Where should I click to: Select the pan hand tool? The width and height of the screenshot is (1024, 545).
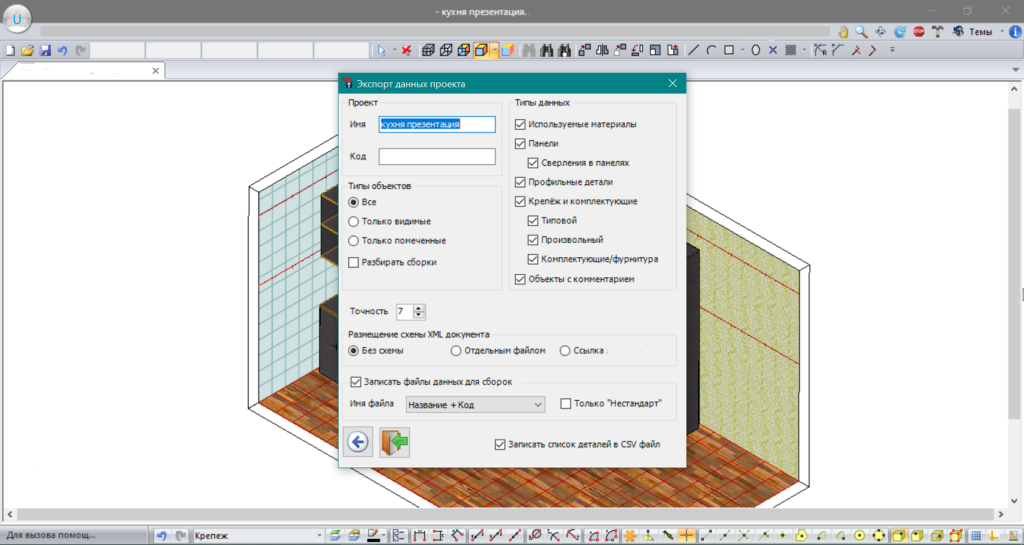pos(843,31)
